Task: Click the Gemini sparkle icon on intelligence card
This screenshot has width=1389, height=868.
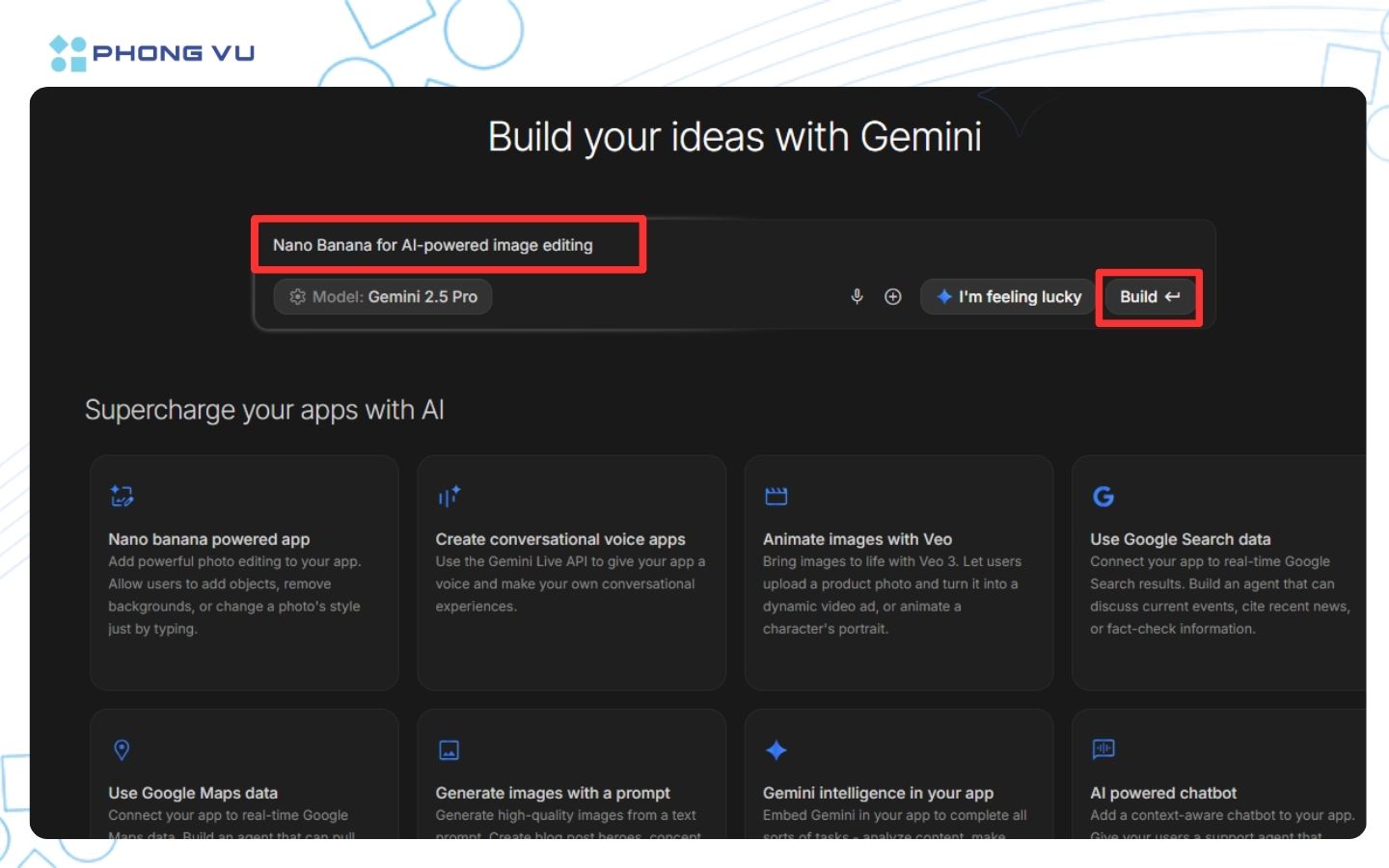Action: 776,749
